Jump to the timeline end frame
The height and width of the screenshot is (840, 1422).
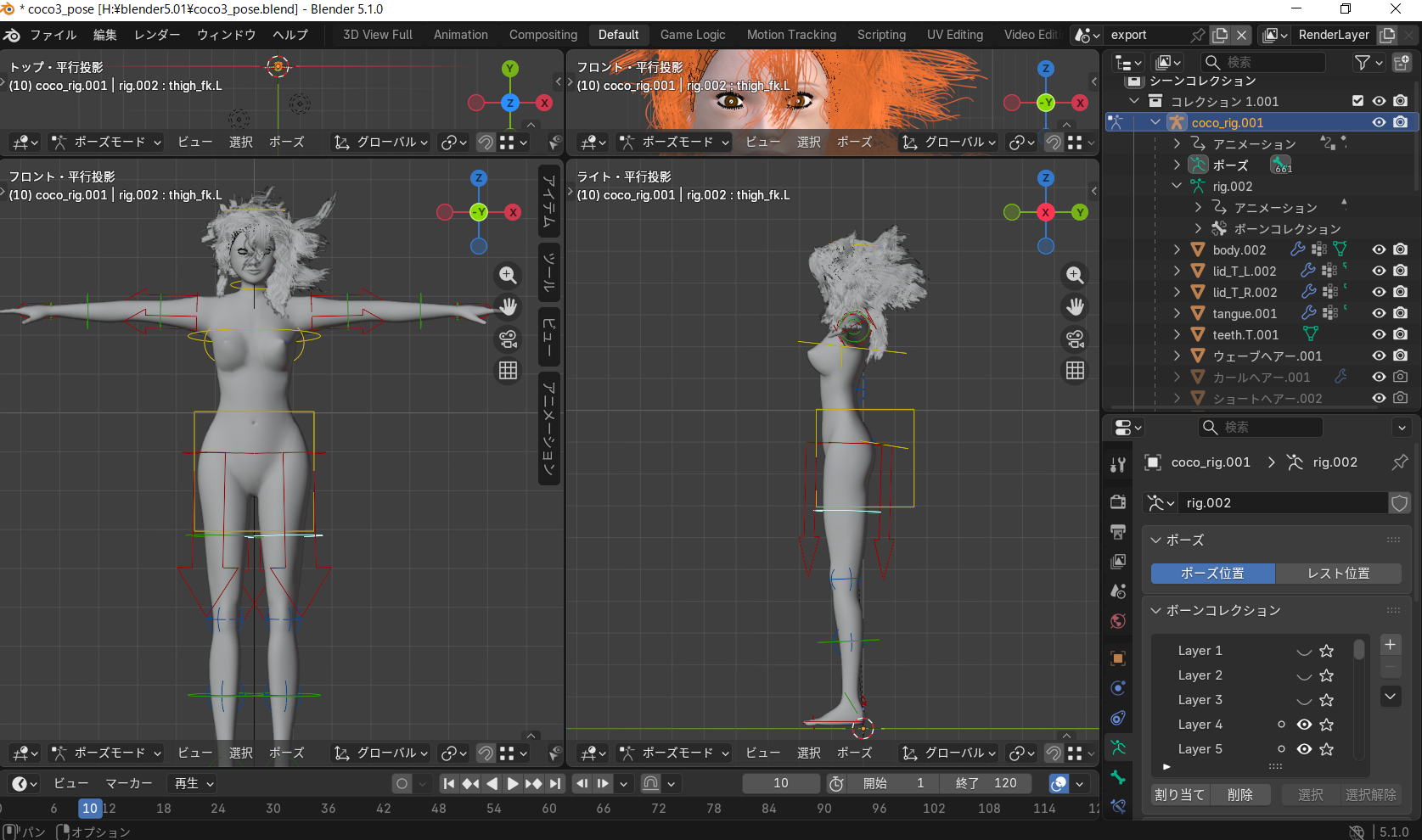point(554,783)
